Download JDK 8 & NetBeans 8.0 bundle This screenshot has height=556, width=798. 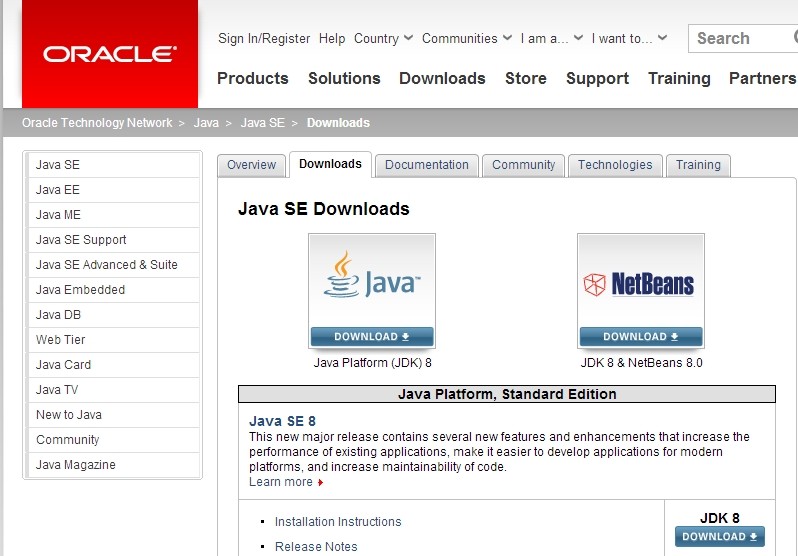[641, 337]
